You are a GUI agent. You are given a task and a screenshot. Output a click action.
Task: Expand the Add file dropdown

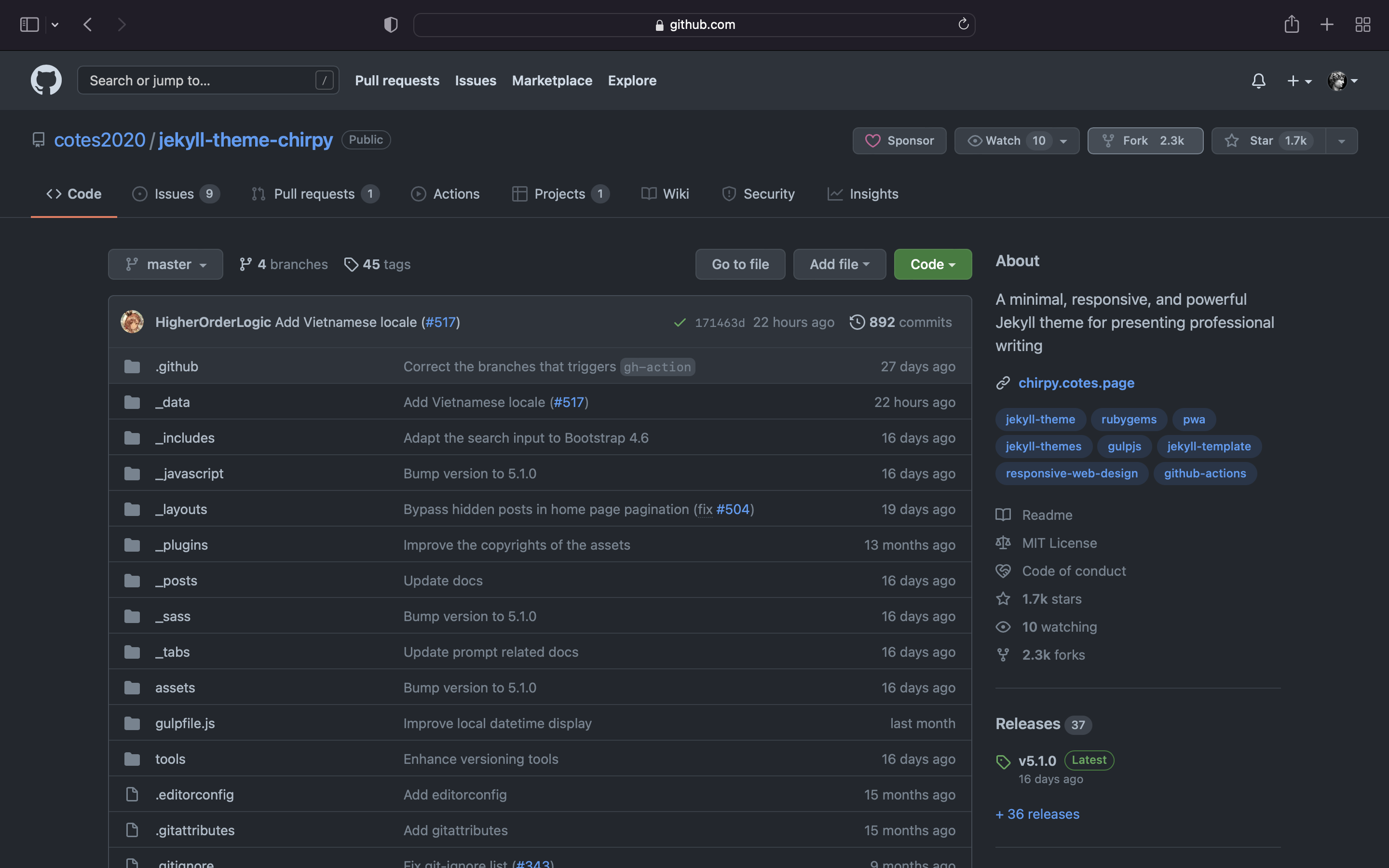coord(839,264)
